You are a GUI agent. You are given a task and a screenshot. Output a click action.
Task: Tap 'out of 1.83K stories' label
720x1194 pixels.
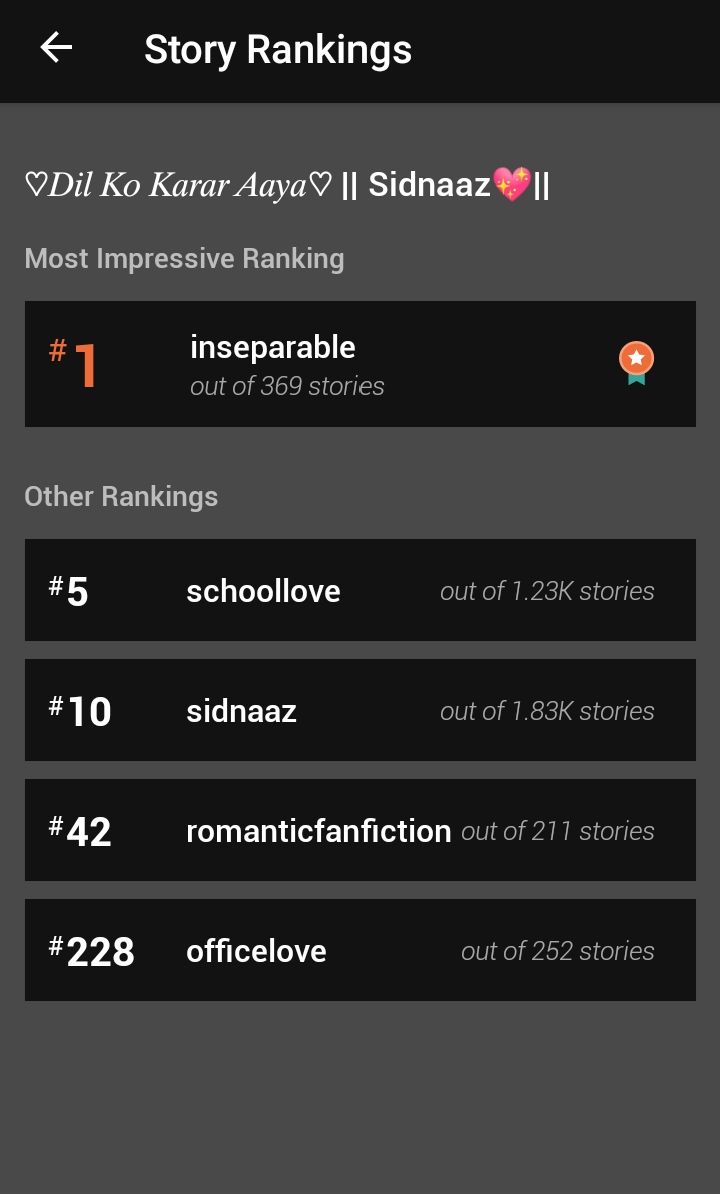point(547,710)
